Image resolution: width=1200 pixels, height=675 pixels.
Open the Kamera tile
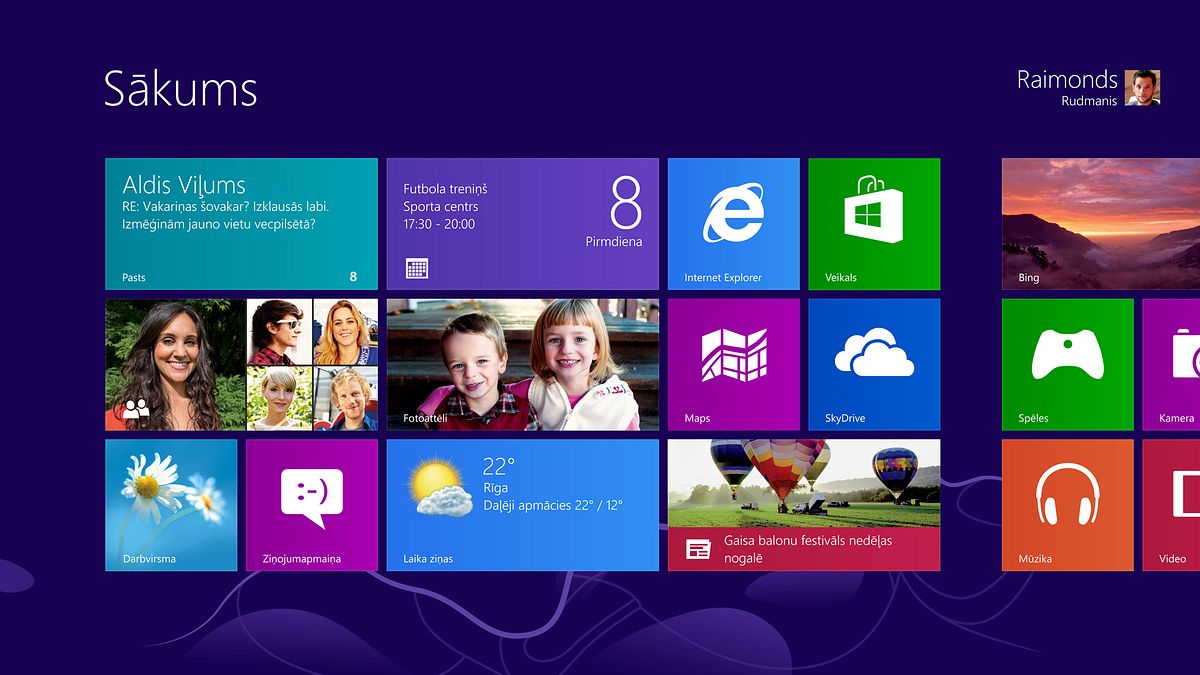pyautogui.click(x=1171, y=365)
